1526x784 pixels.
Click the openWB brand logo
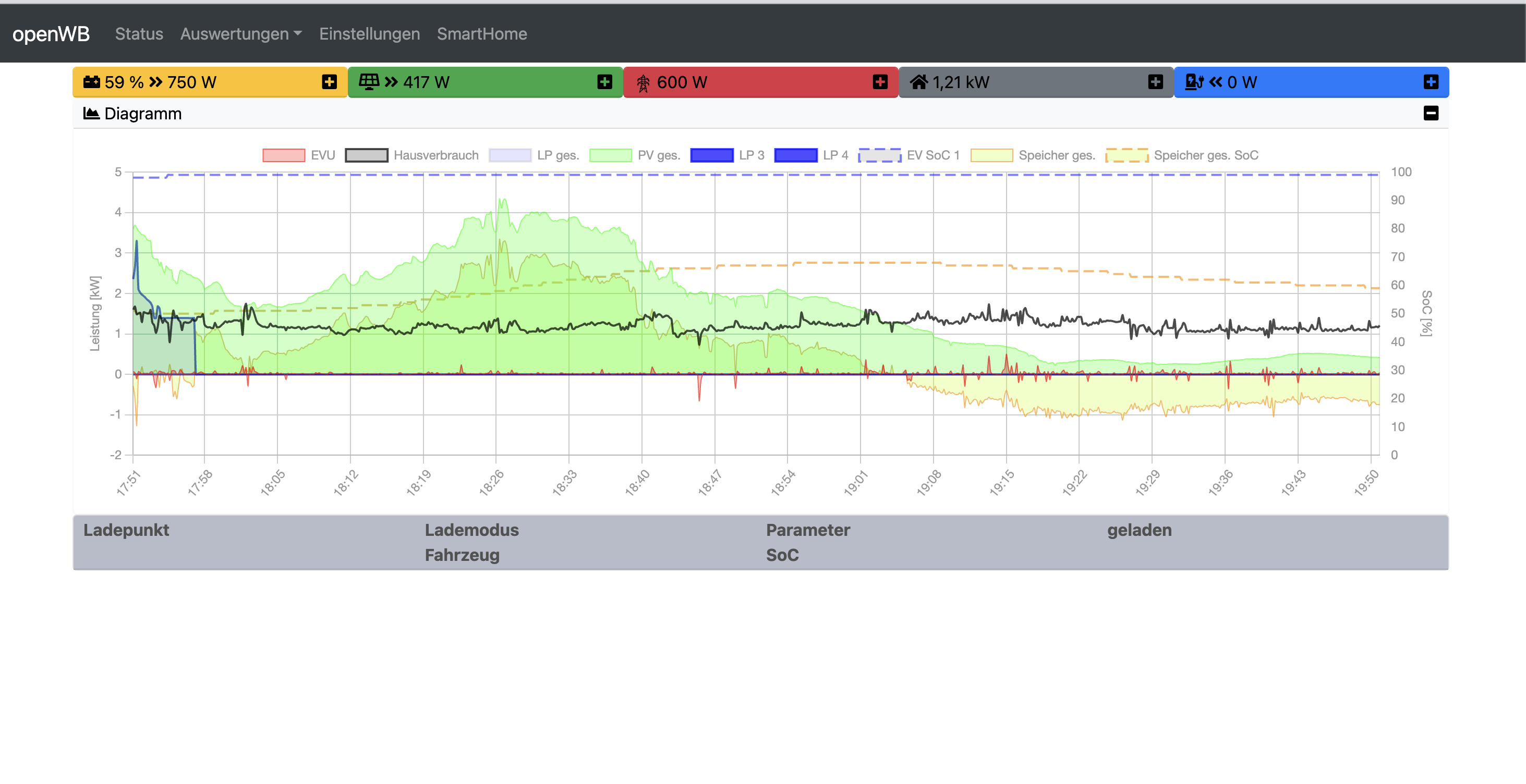pyautogui.click(x=51, y=34)
